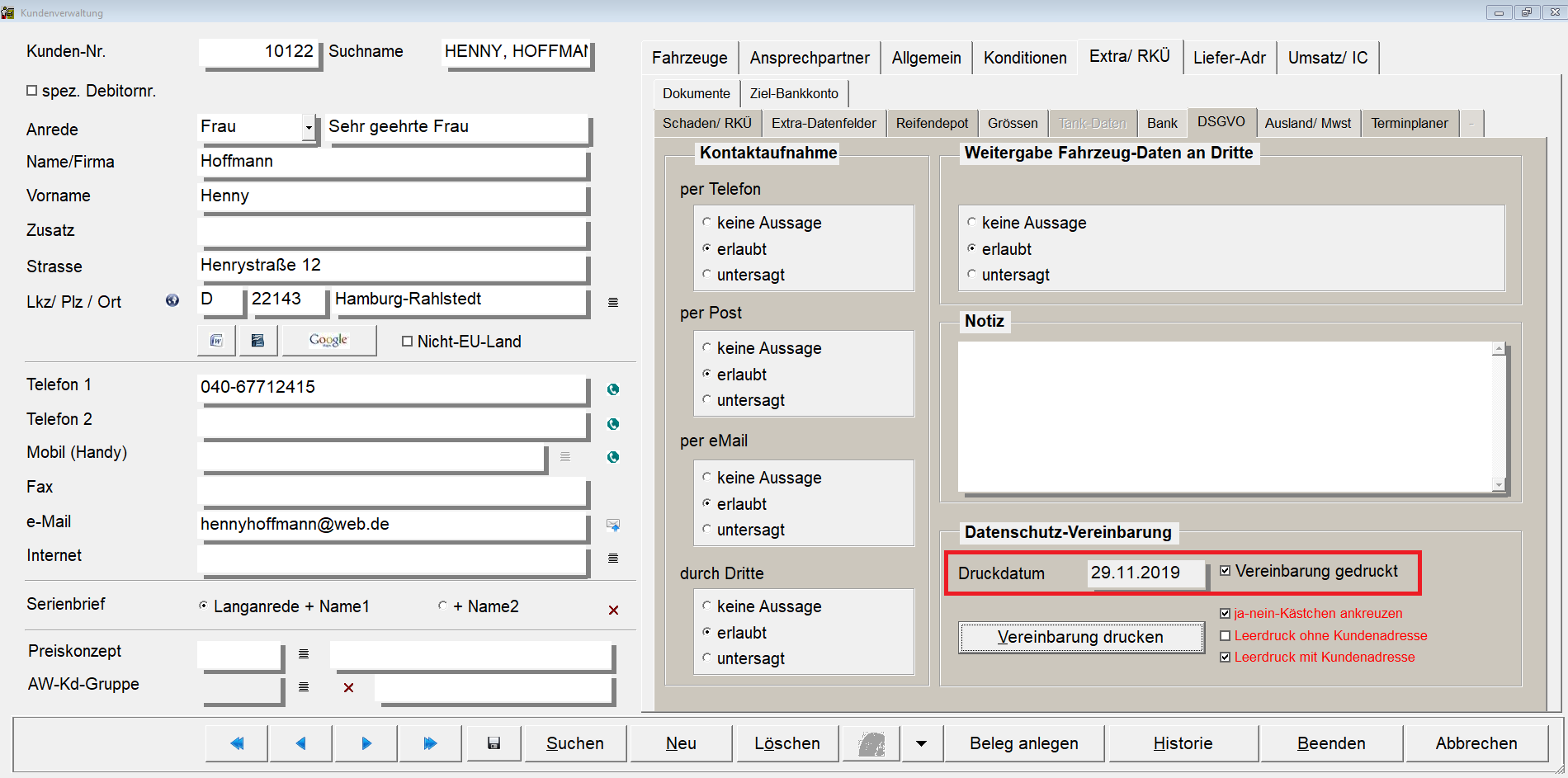
Task: Click the dark form icon beside the Word button
Action: pyautogui.click(x=257, y=340)
